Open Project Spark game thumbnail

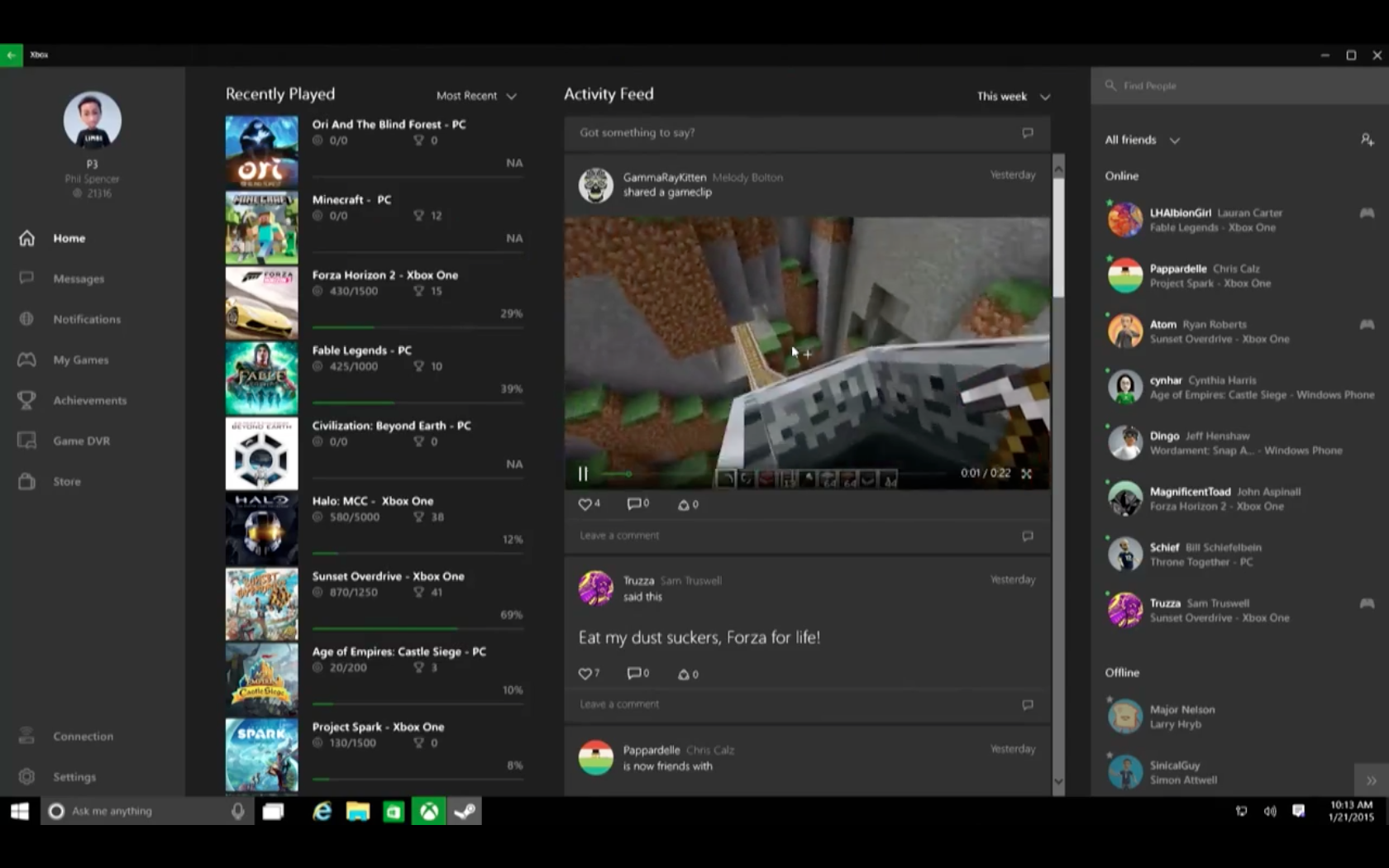261,755
